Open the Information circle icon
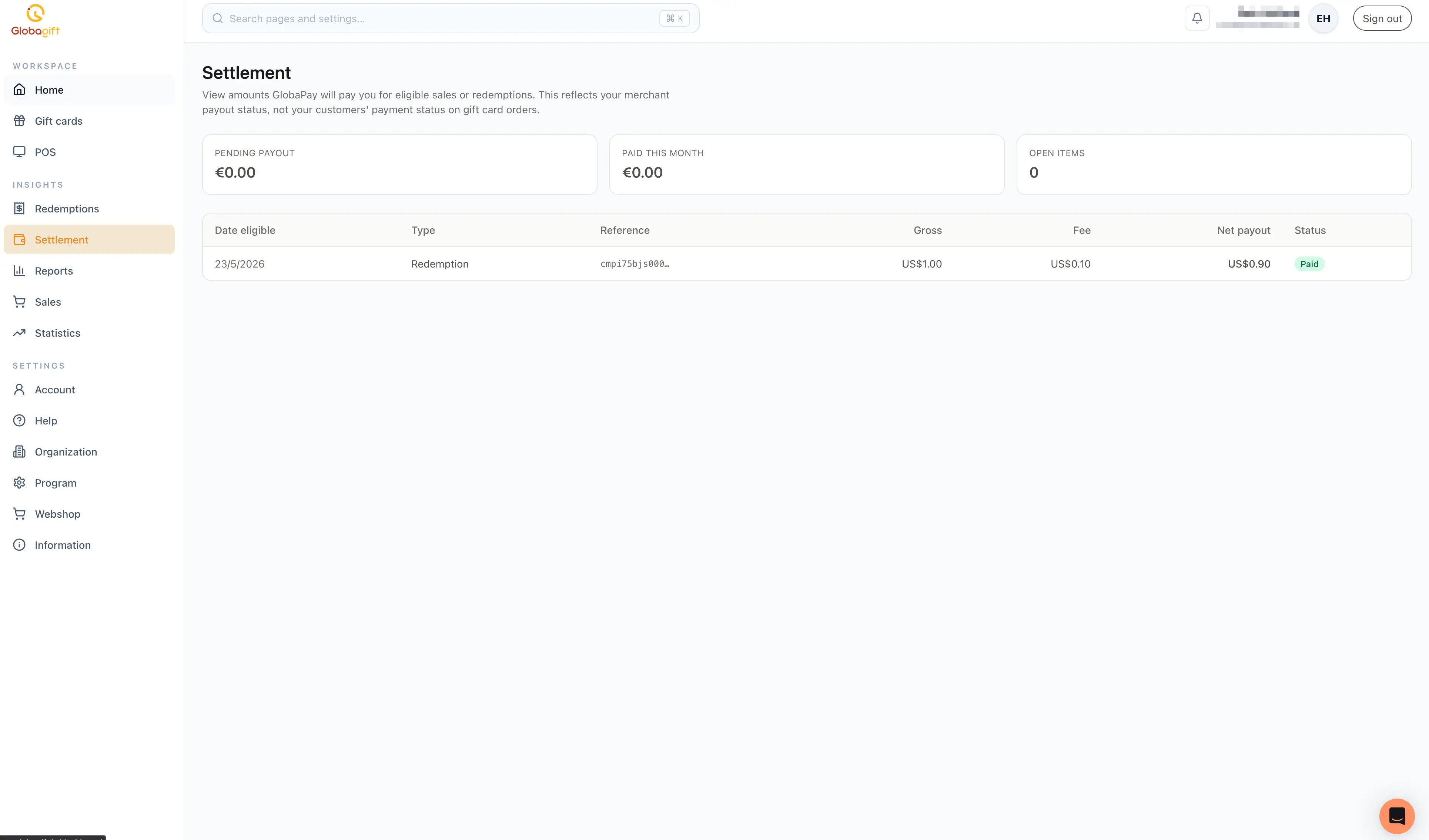 [x=19, y=545]
